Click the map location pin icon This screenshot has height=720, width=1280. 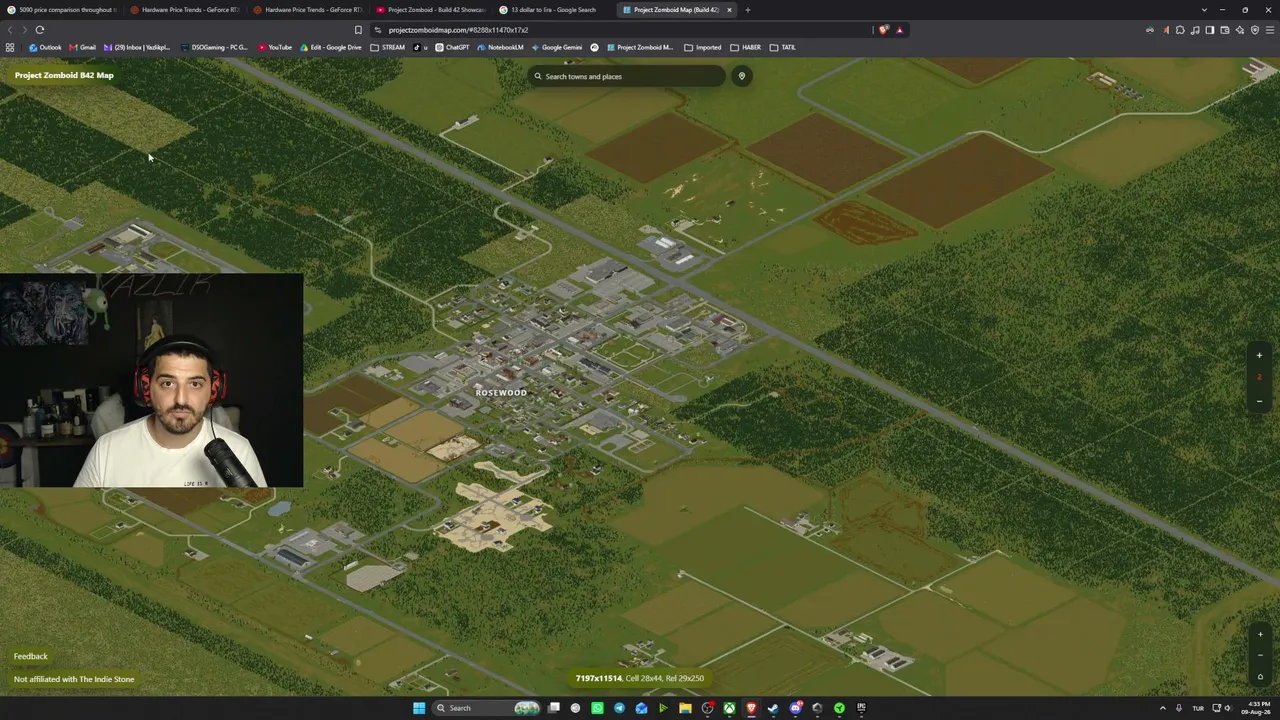[741, 76]
